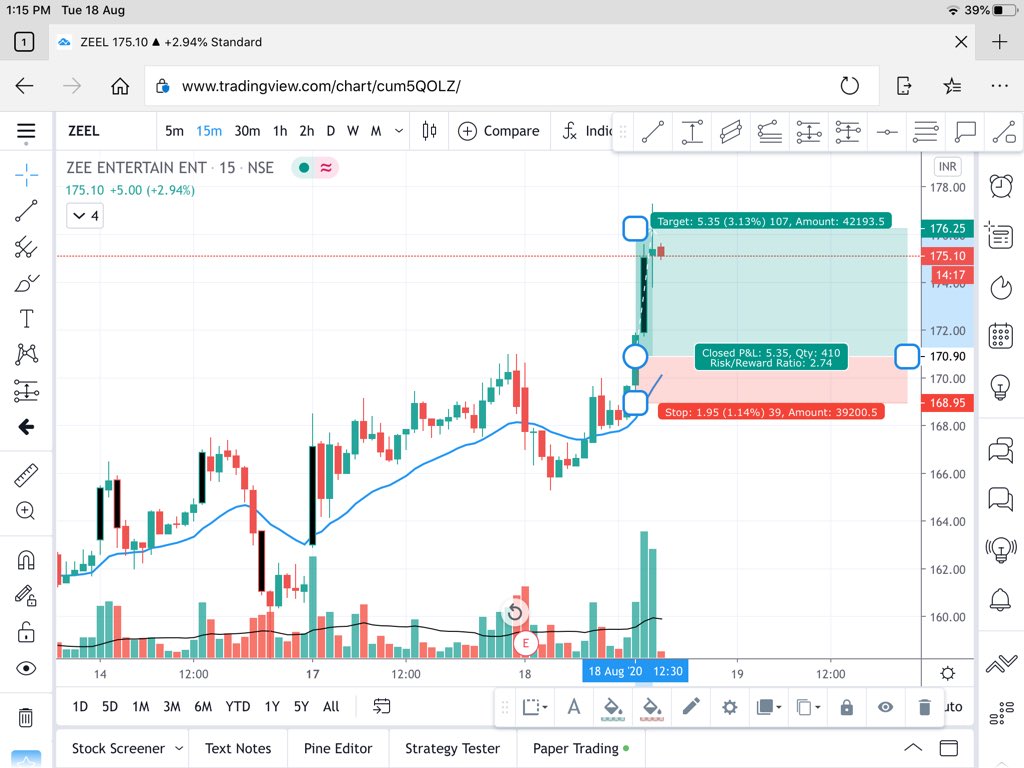The image size is (1024, 768).
Task: Open public chats panel
Action: point(1000,450)
